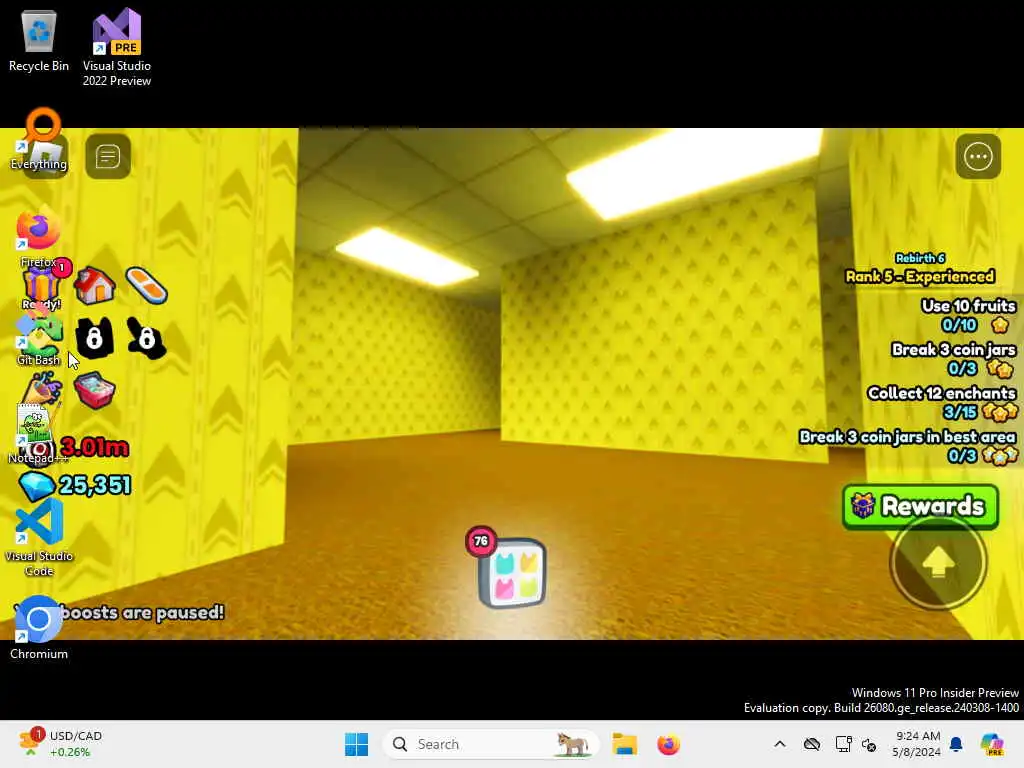Click the red house home icon
1024x768 pixels.
95,285
